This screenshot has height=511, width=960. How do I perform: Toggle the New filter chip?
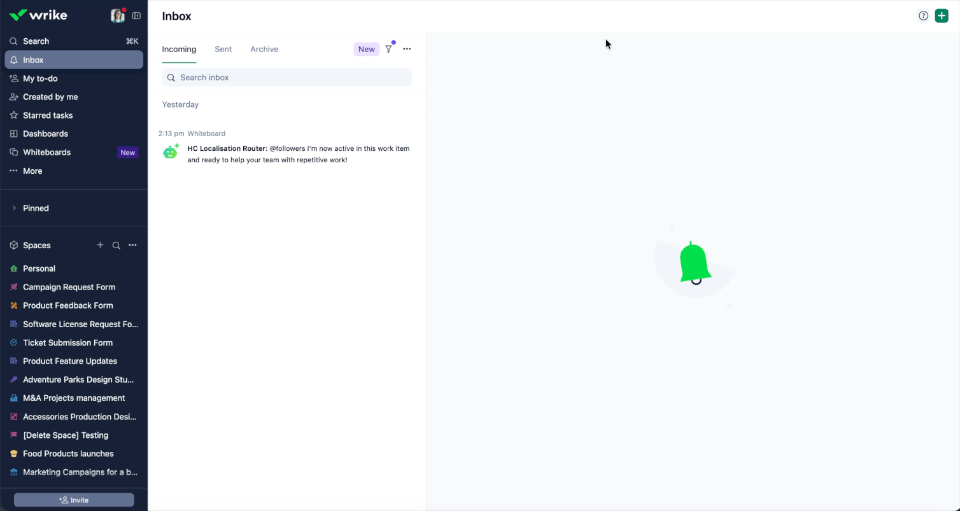[x=367, y=49]
